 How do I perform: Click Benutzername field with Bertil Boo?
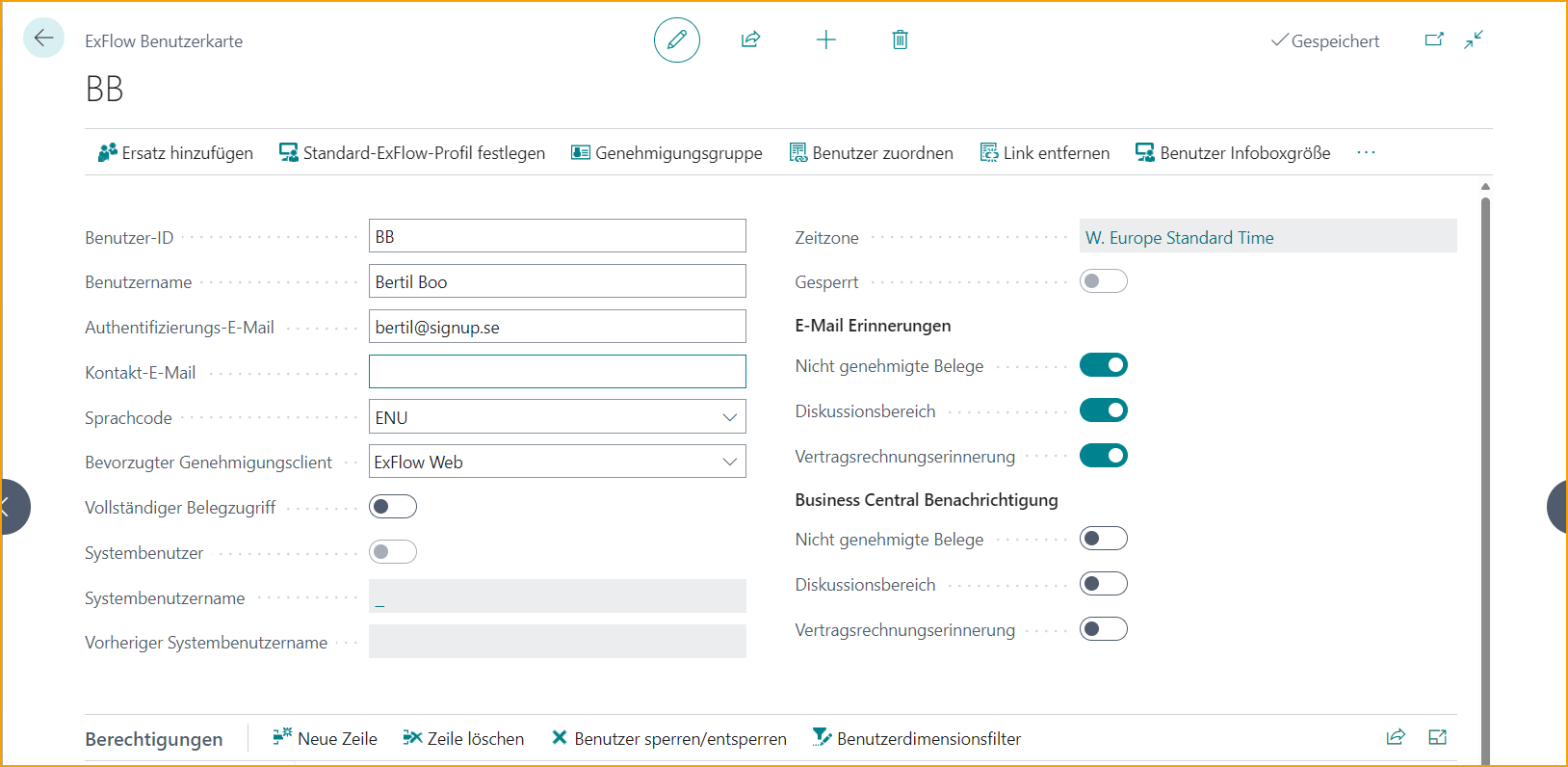click(x=558, y=281)
